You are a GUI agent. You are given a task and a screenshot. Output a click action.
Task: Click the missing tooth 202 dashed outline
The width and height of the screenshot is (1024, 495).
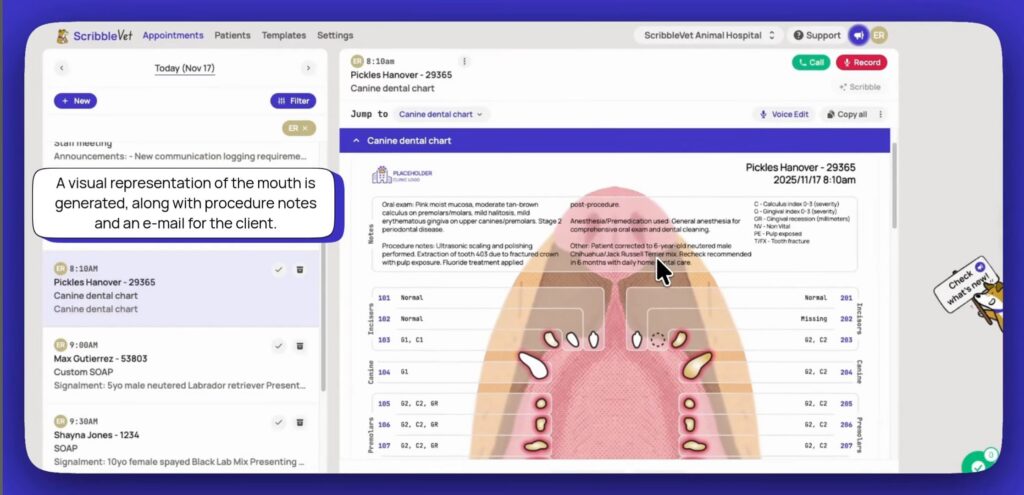pos(658,340)
